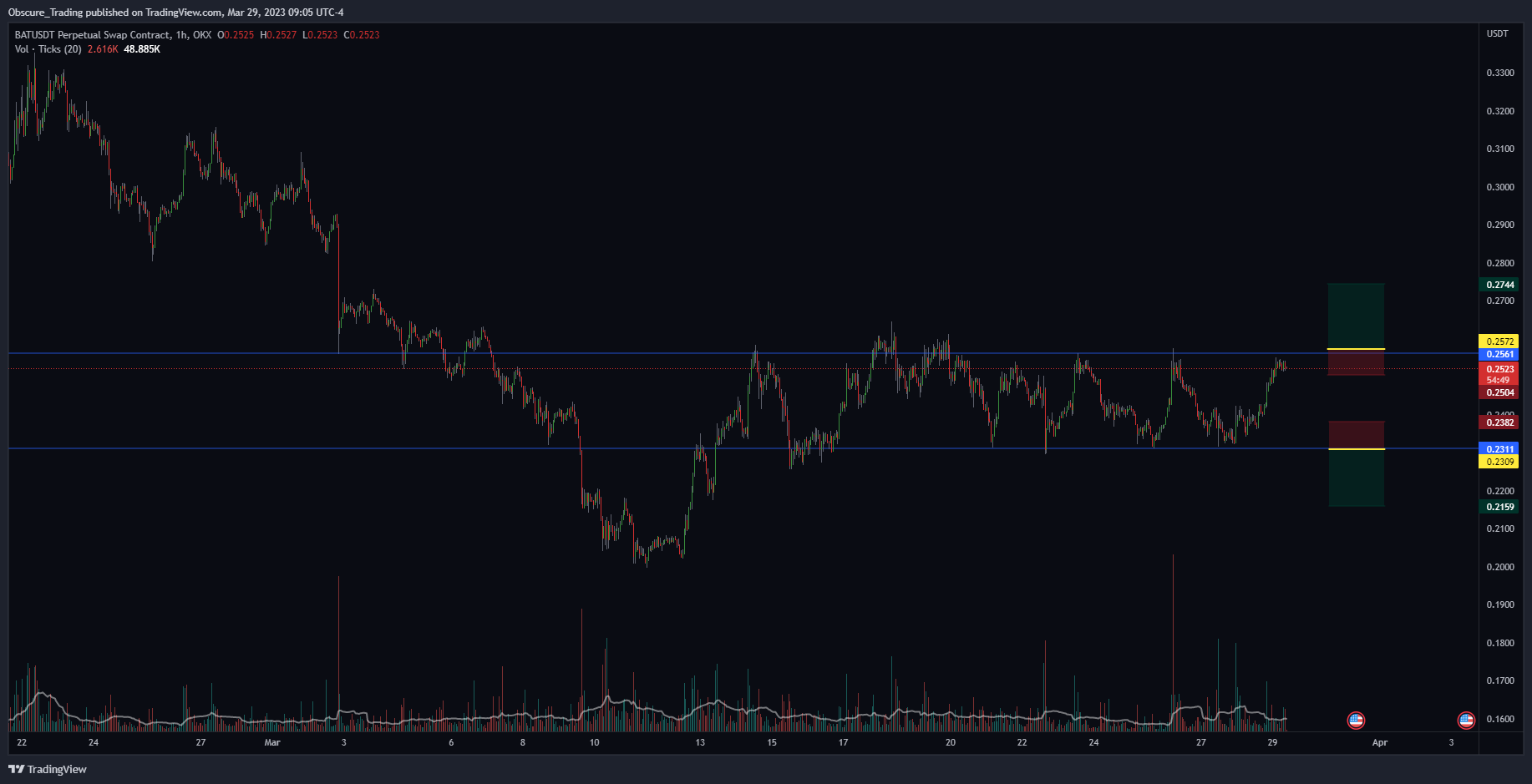Image resolution: width=1532 pixels, height=784 pixels.
Task: Click the date 13 on the time axis
Action: click(x=700, y=742)
